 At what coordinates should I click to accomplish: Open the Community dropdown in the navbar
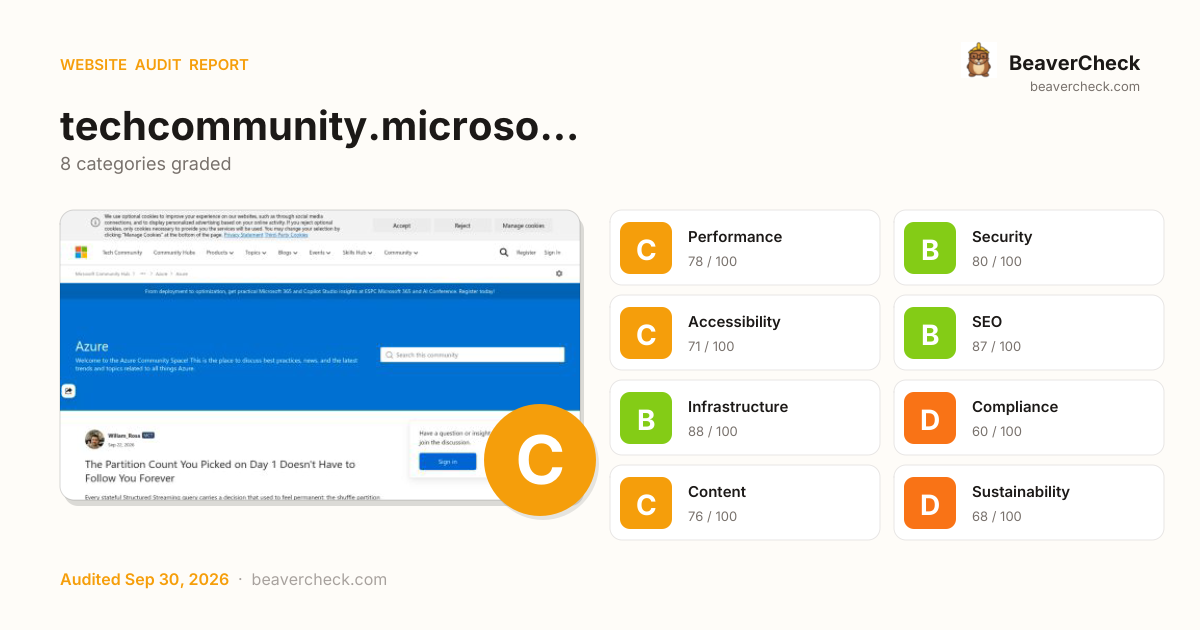coord(401,253)
